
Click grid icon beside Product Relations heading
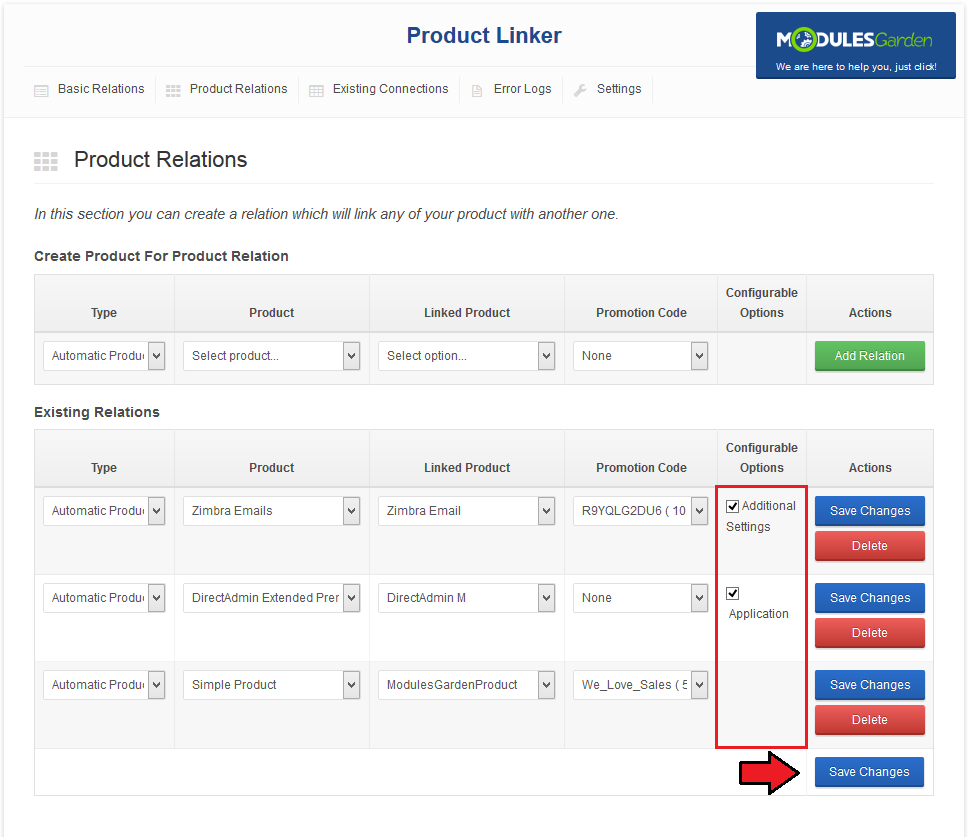point(46,161)
